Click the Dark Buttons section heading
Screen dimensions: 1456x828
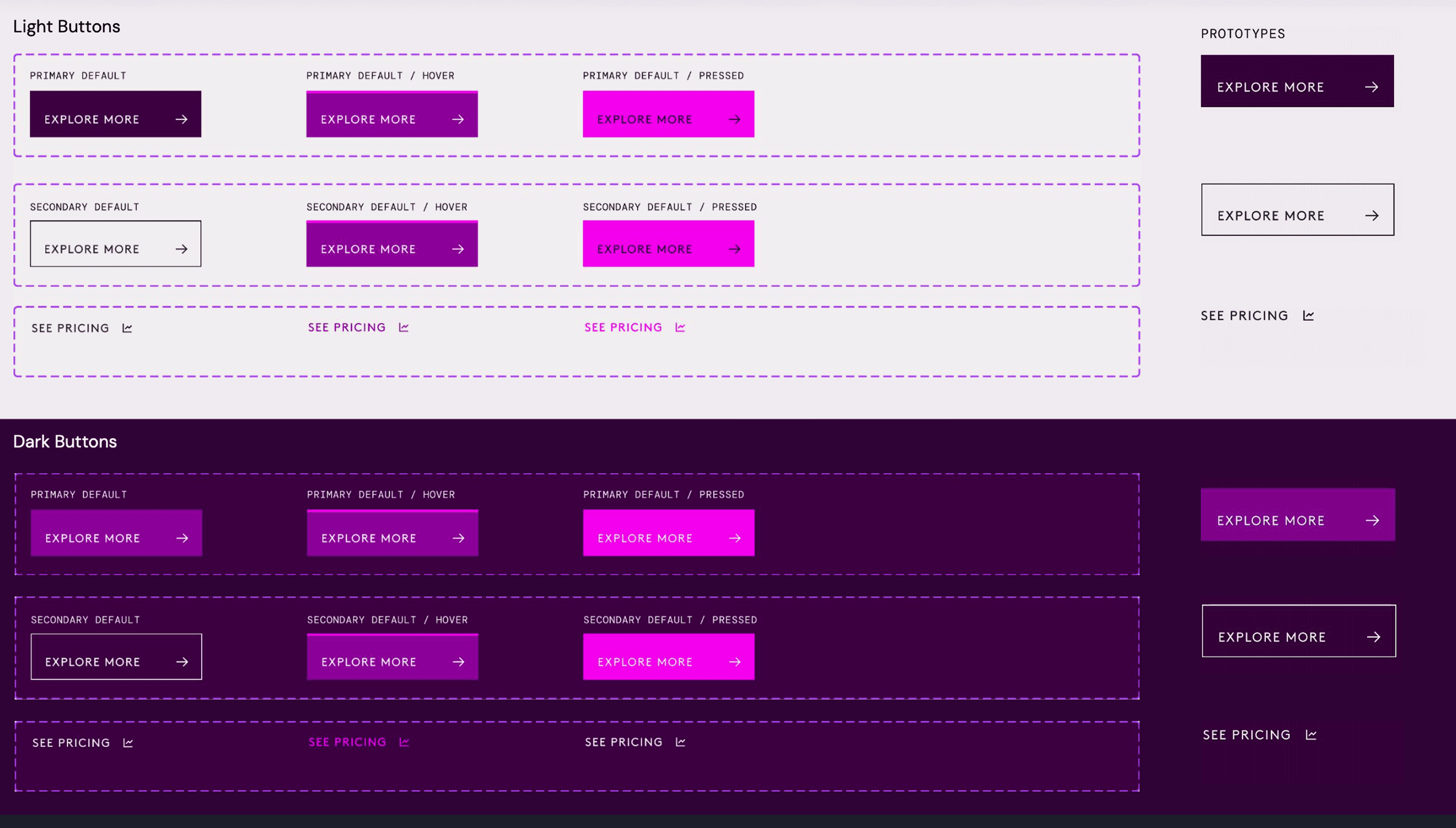(65, 442)
